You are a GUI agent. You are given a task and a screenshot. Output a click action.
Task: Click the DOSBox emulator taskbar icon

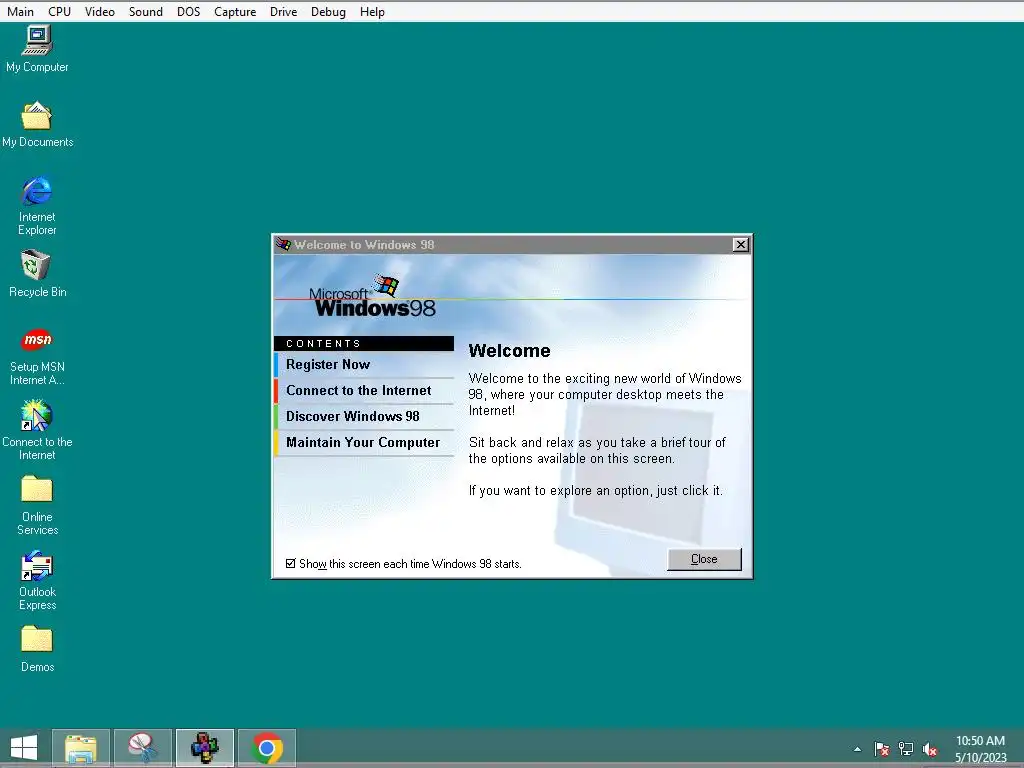[204, 748]
